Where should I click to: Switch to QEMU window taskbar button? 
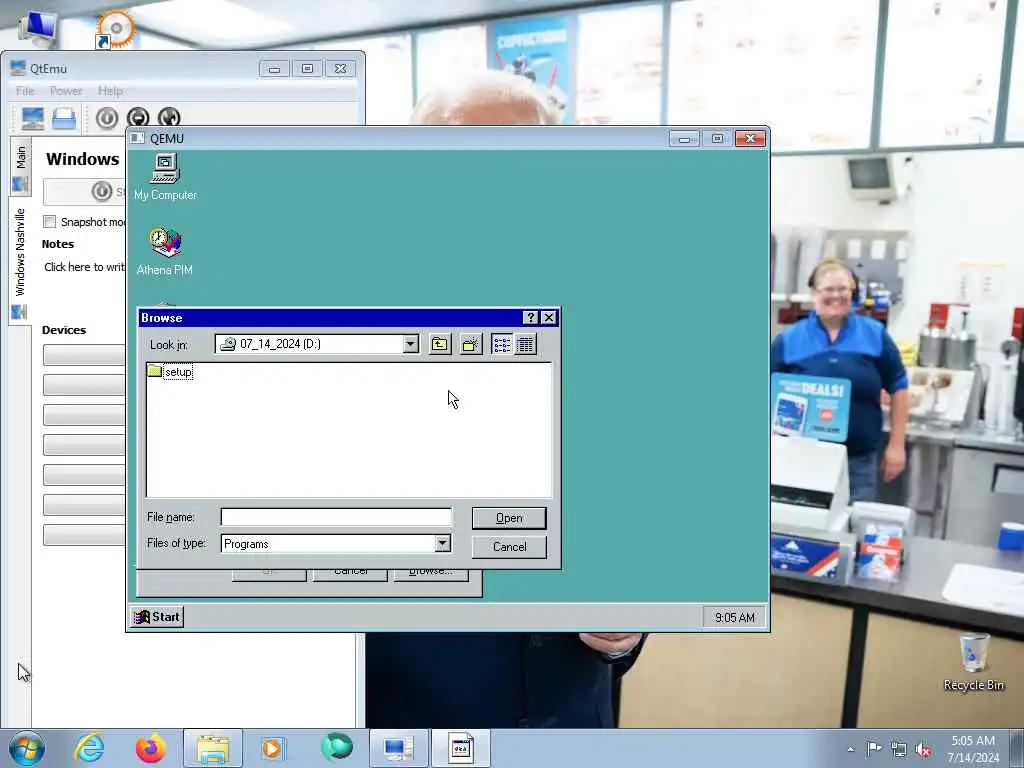460,748
